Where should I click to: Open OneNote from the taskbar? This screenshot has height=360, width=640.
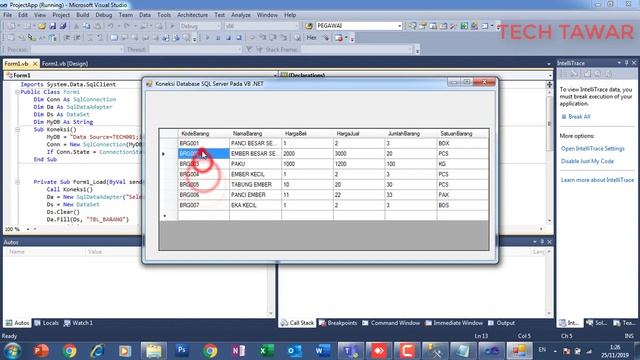coord(238,351)
